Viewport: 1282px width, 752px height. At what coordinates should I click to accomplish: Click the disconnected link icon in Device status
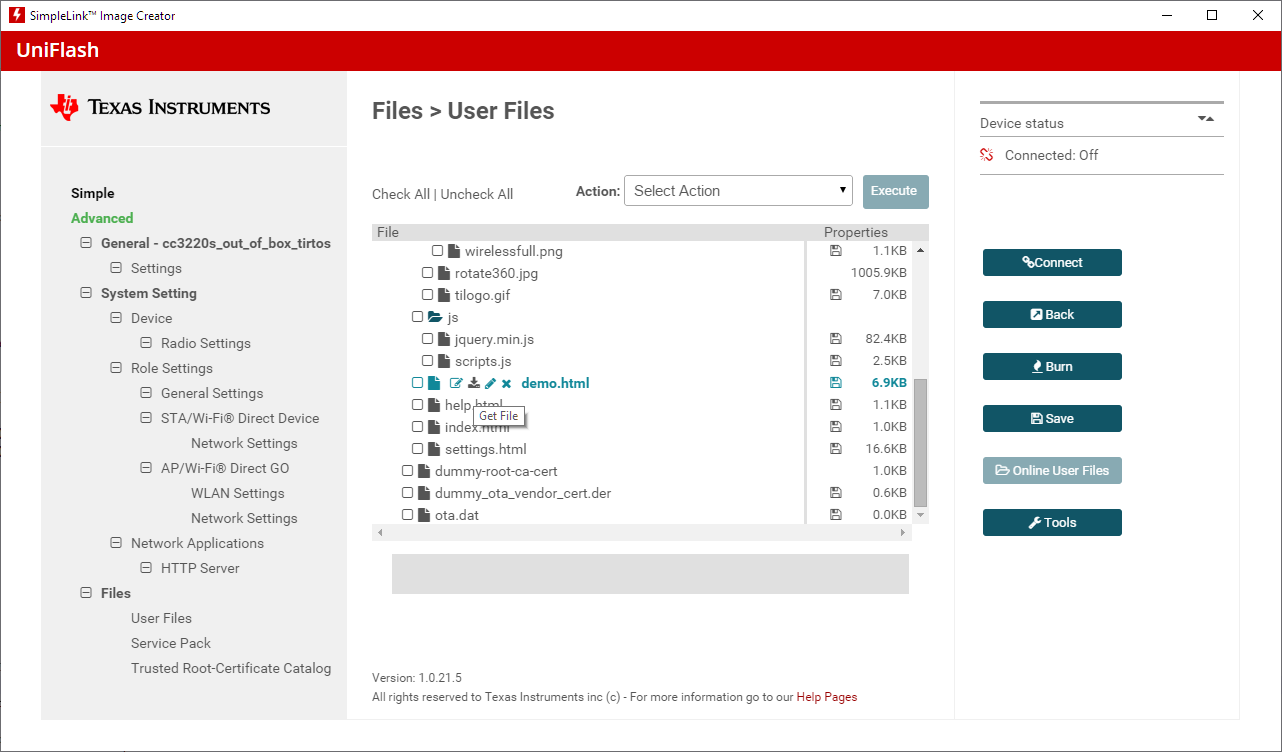point(987,155)
